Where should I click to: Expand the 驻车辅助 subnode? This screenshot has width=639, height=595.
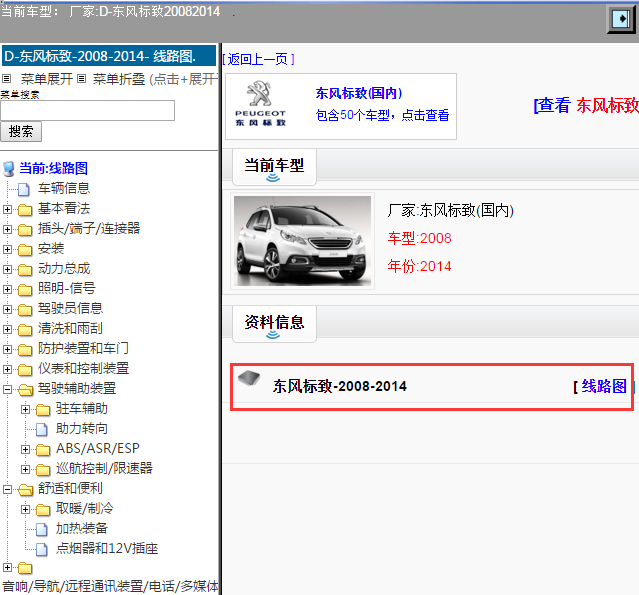25,409
